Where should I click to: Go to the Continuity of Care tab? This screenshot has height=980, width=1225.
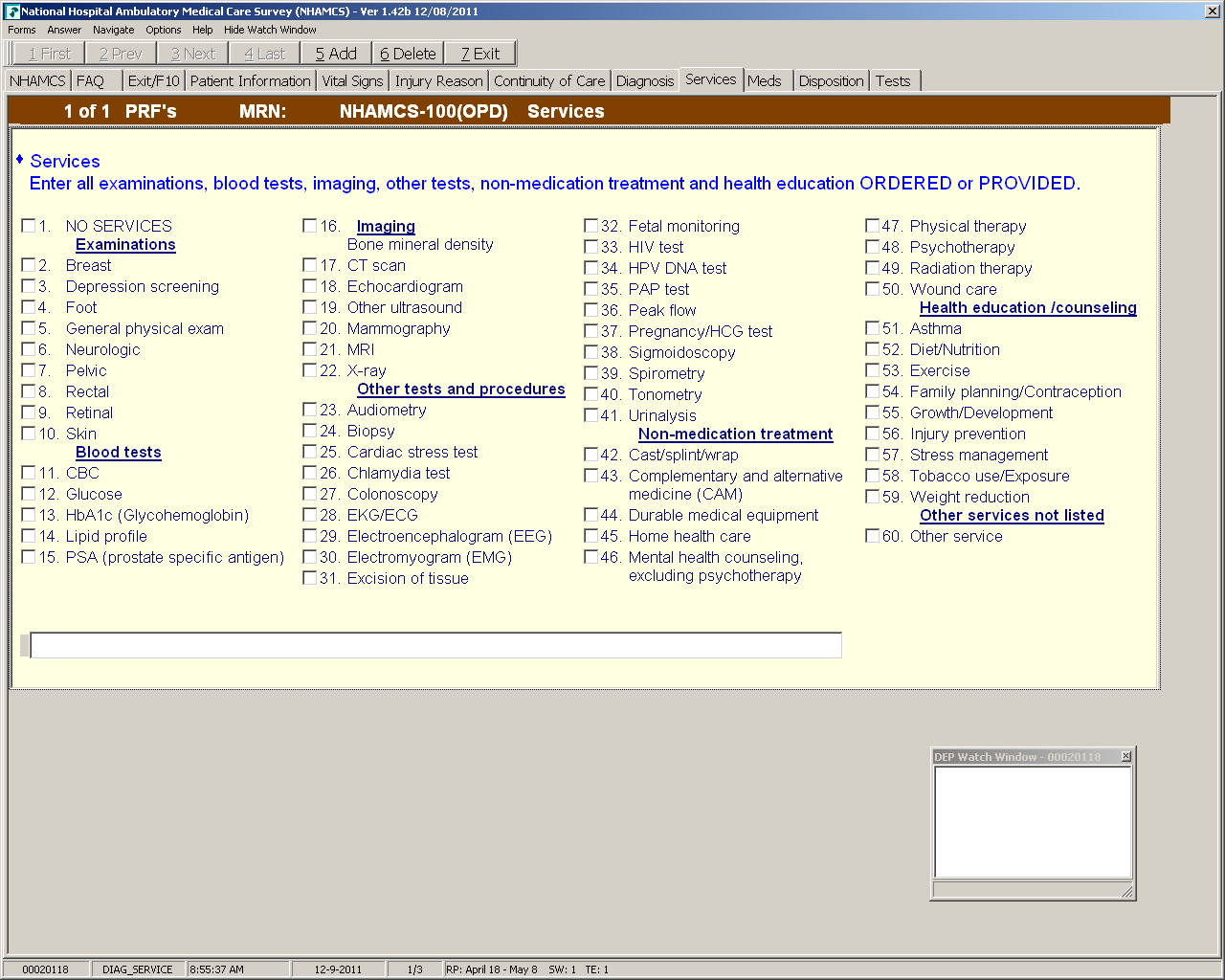549,81
